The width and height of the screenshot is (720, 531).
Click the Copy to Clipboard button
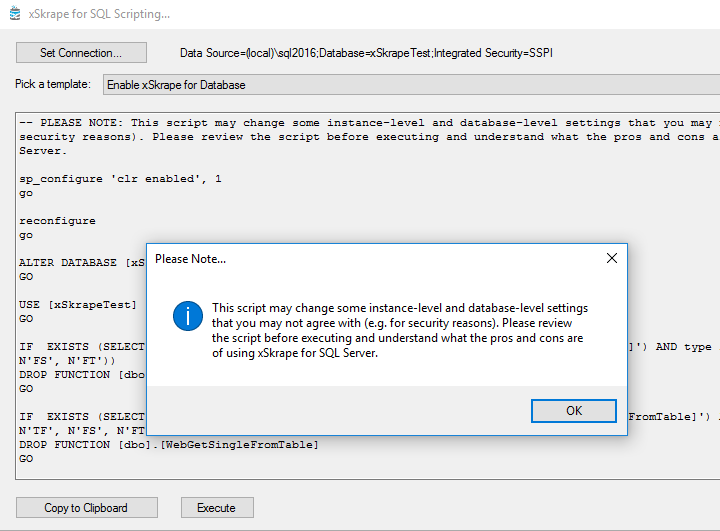pos(87,508)
